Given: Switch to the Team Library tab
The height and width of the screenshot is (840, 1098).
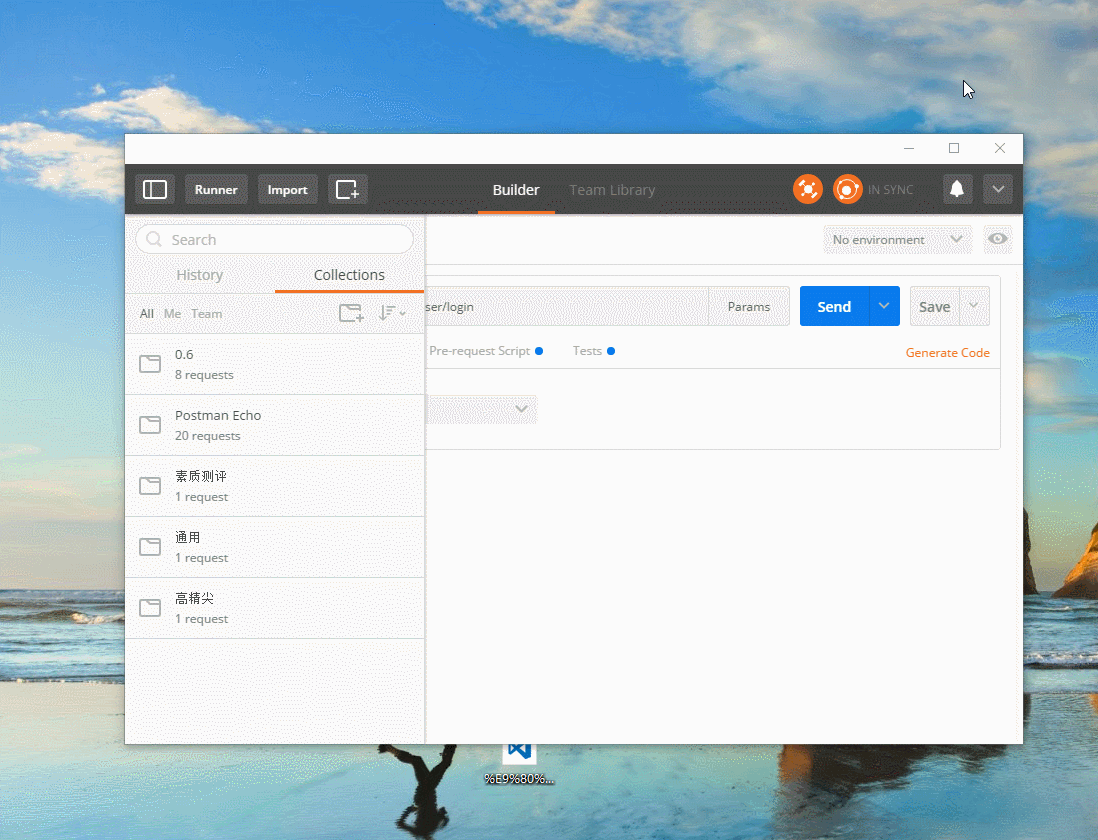Looking at the screenshot, I should pyautogui.click(x=612, y=190).
